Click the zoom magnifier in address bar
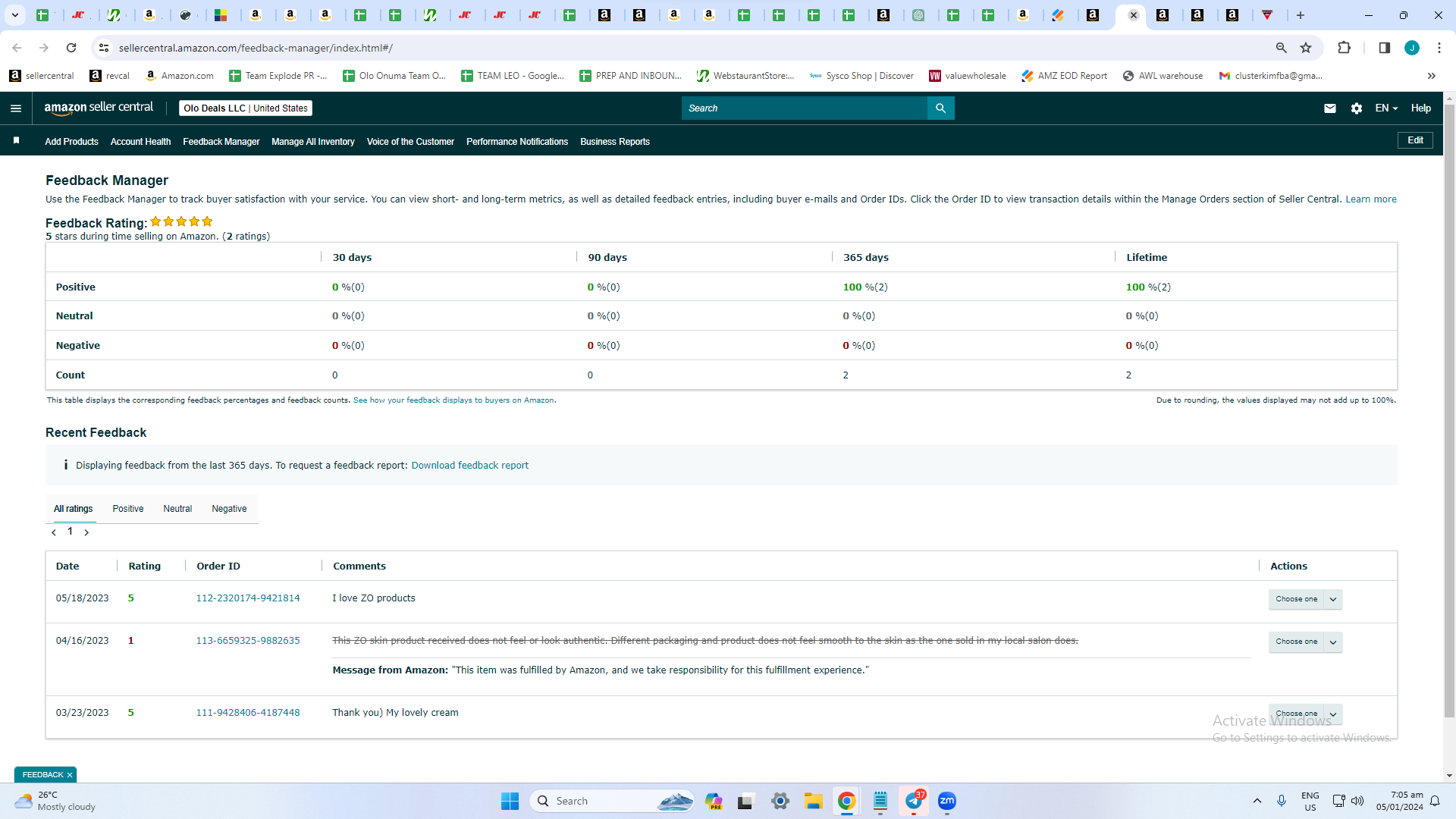The height and width of the screenshot is (819, 1456). click(x=1281, y=48)
